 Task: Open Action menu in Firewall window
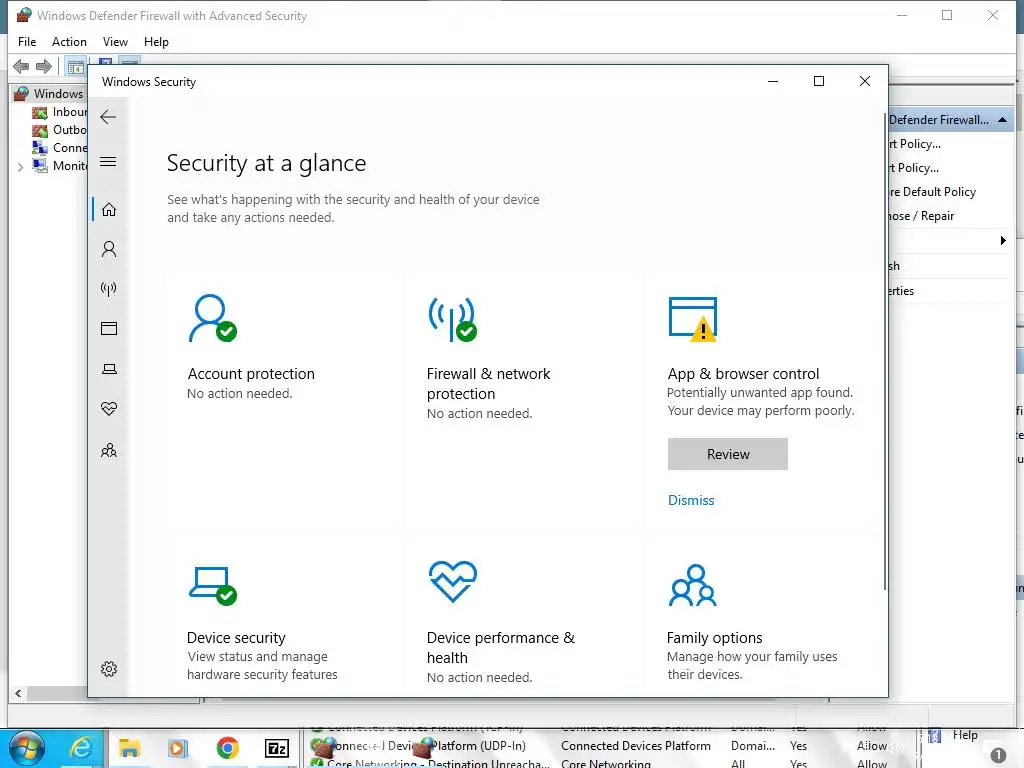point(69,42)
